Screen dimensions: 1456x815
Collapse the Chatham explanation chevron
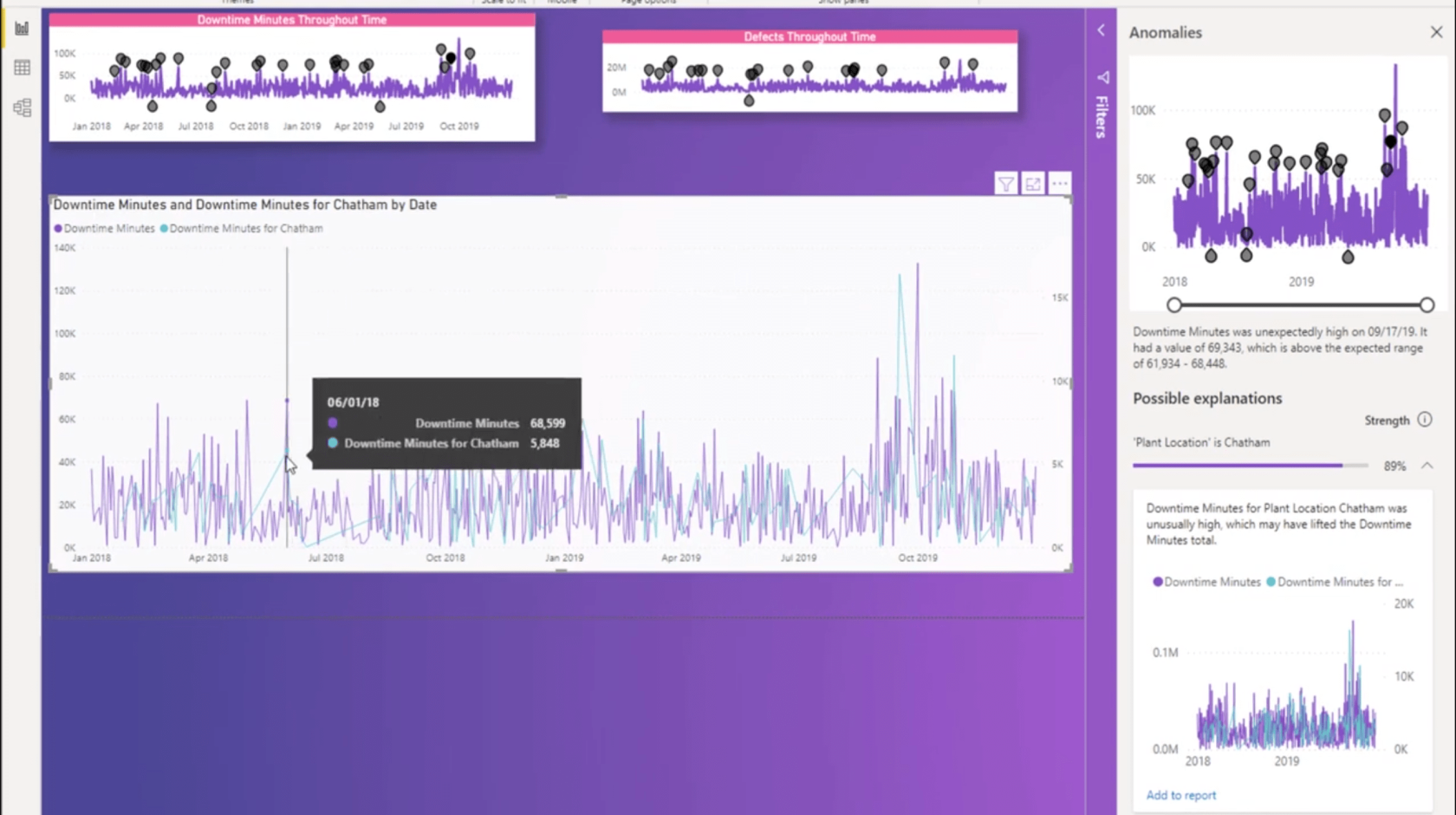coord(1427,466)
